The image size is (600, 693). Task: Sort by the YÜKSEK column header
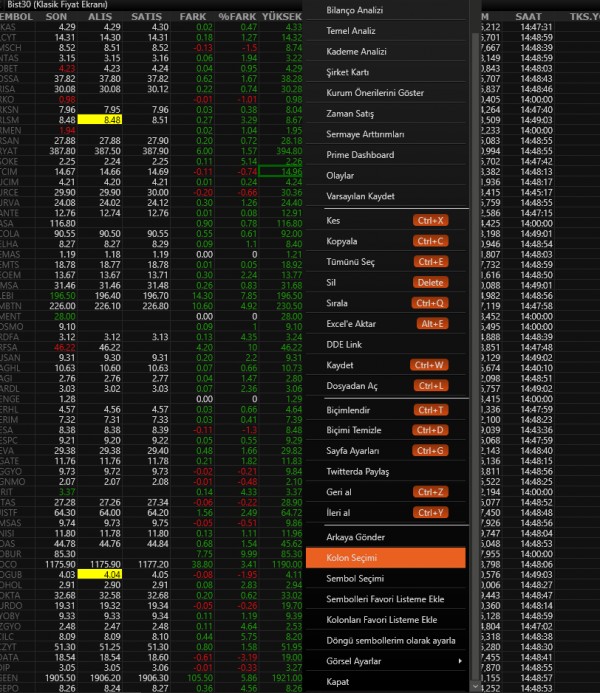pos(281,17)
